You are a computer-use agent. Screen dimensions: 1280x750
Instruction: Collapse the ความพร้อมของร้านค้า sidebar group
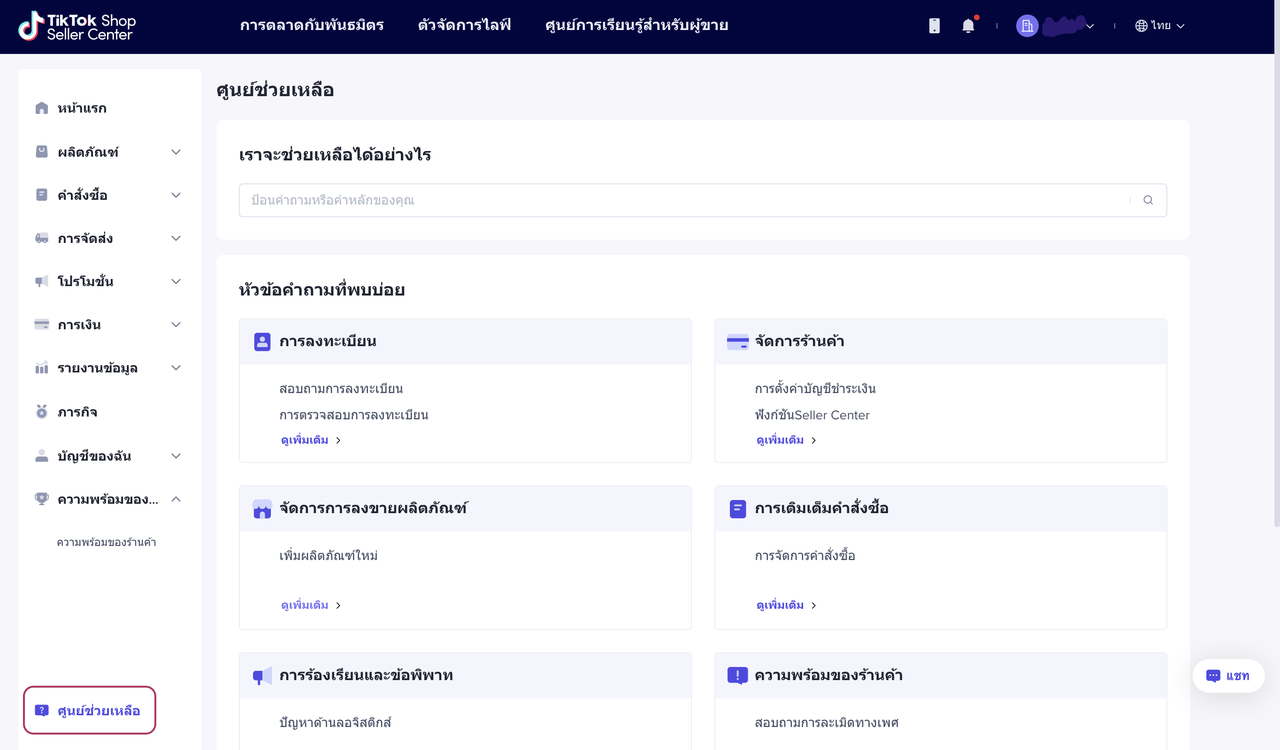point(176,499)
